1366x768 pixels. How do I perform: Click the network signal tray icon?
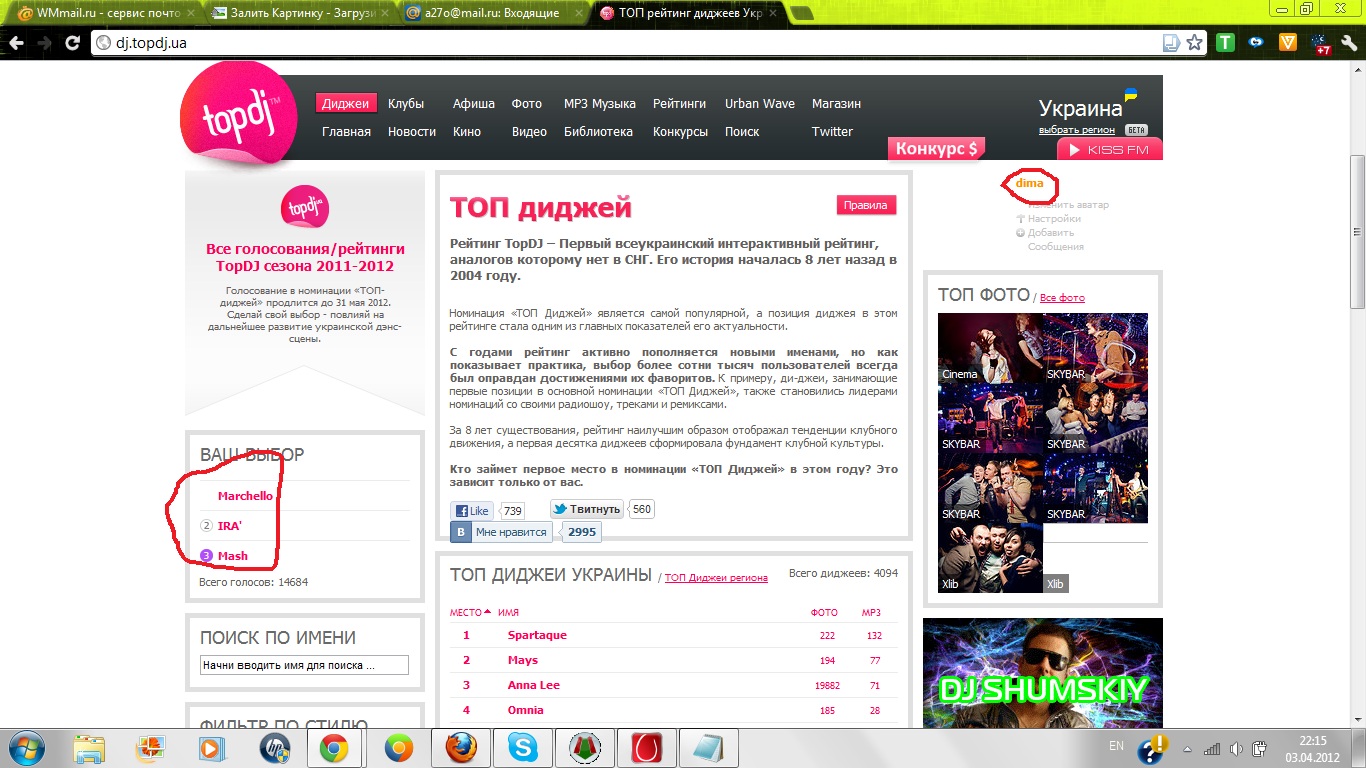point(1212,748)
